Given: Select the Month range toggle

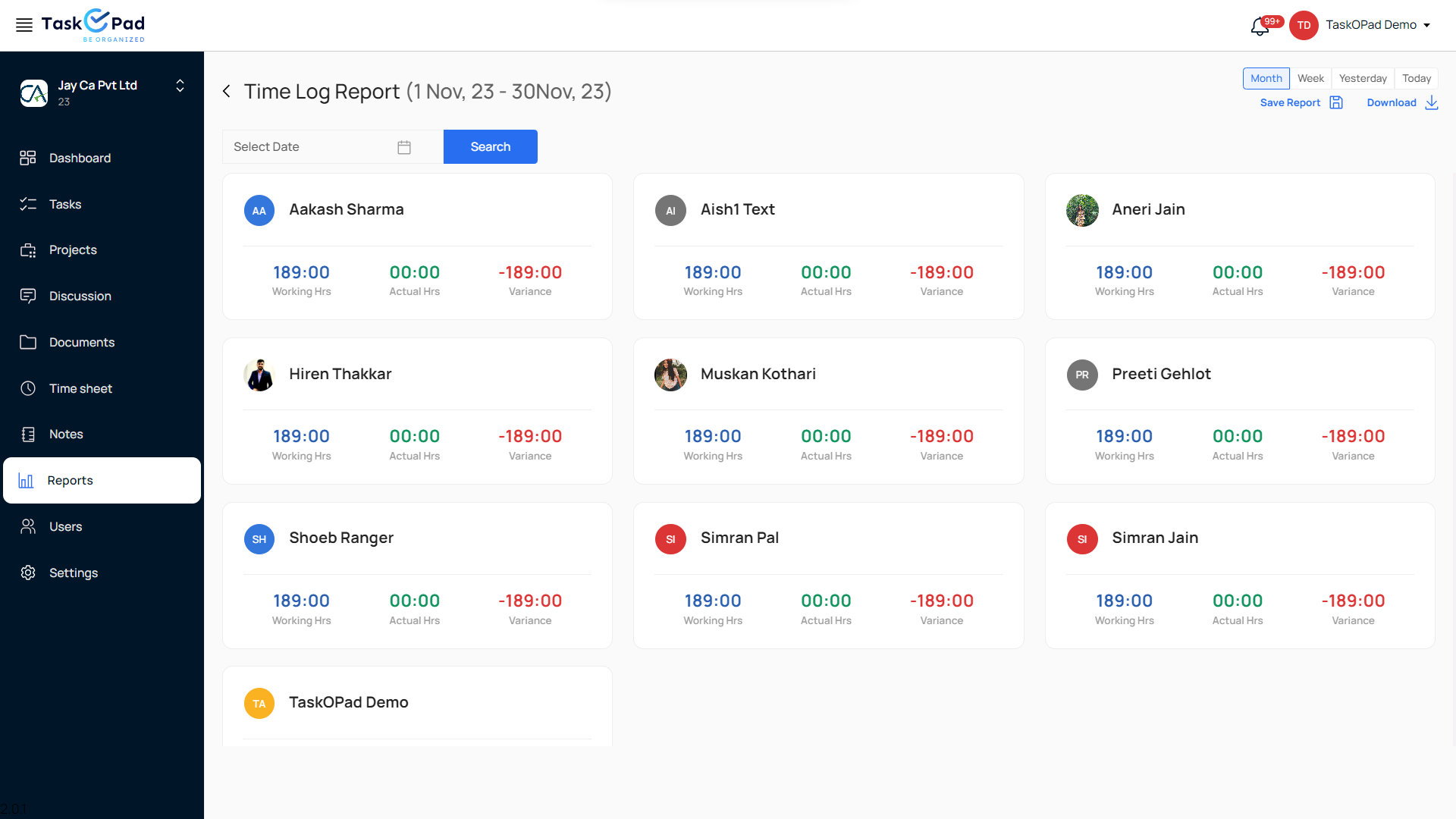Looking at the screenshot, I should click(1266, 78).
